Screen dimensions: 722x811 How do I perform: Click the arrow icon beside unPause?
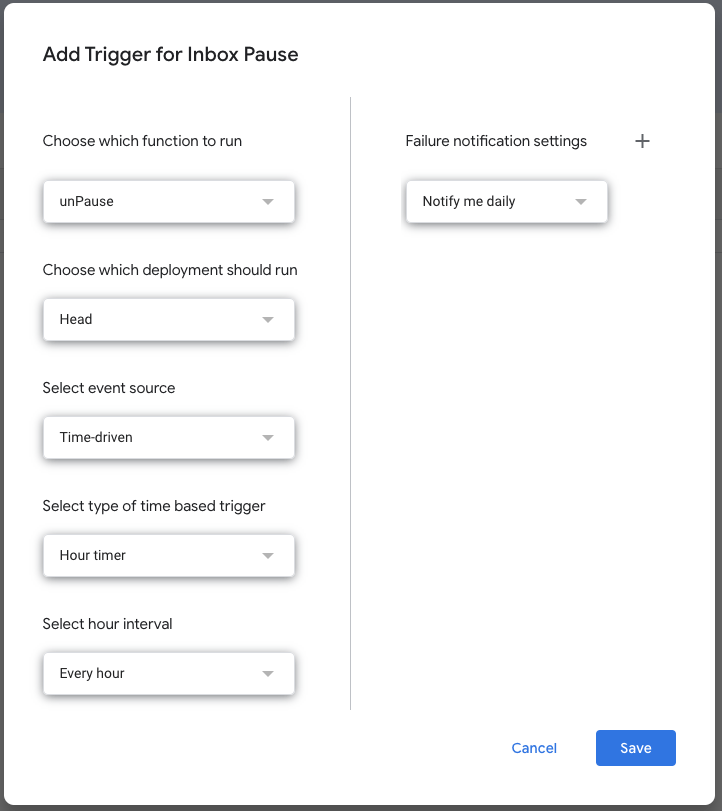pyautogui.click(x=267, y=202)
